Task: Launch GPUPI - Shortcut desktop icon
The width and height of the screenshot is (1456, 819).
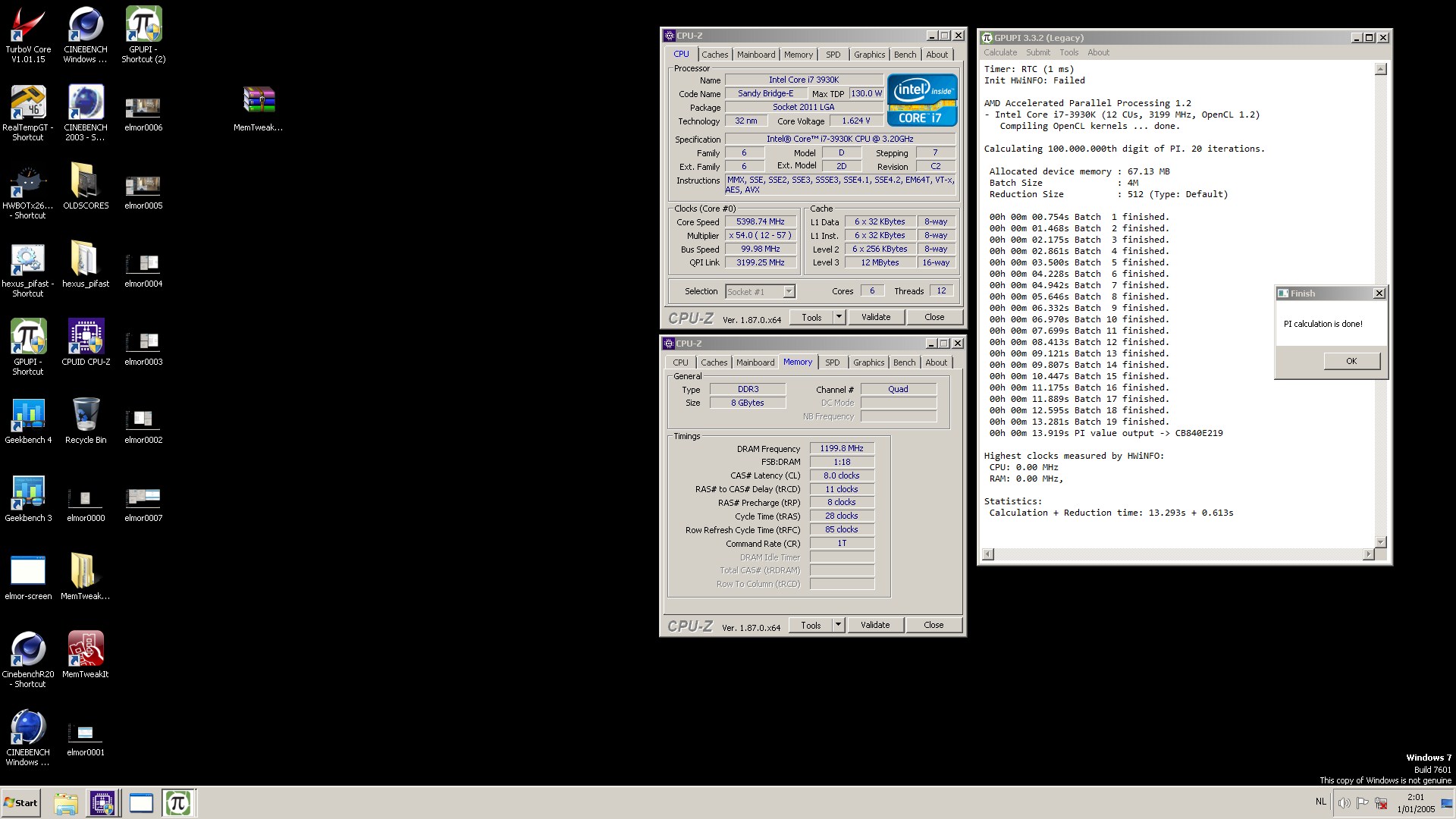Action: [28, 347]
